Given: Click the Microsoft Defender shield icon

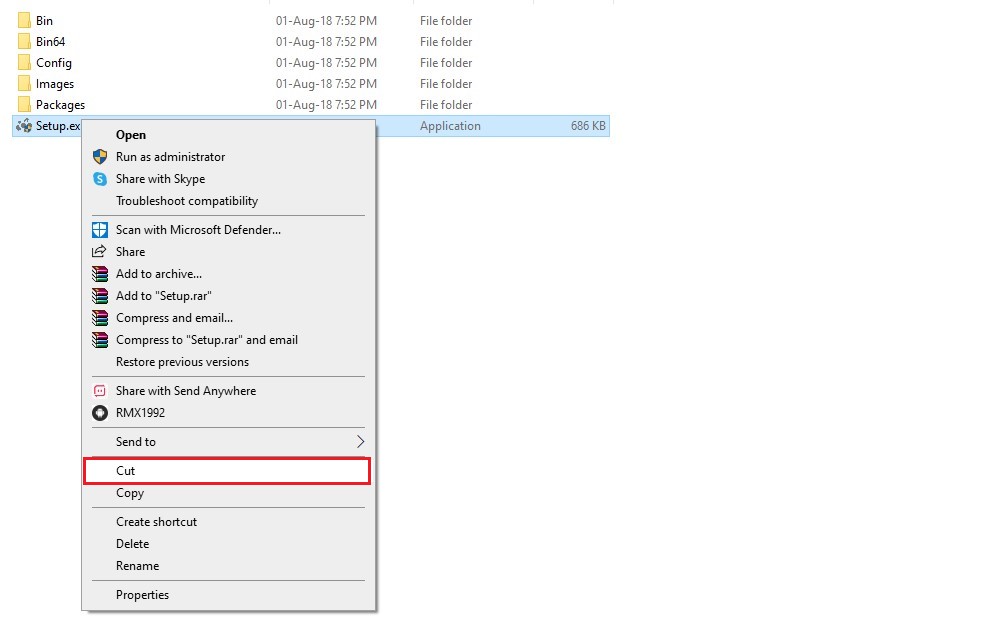Looking at the screenshot, I should [100, 229].
